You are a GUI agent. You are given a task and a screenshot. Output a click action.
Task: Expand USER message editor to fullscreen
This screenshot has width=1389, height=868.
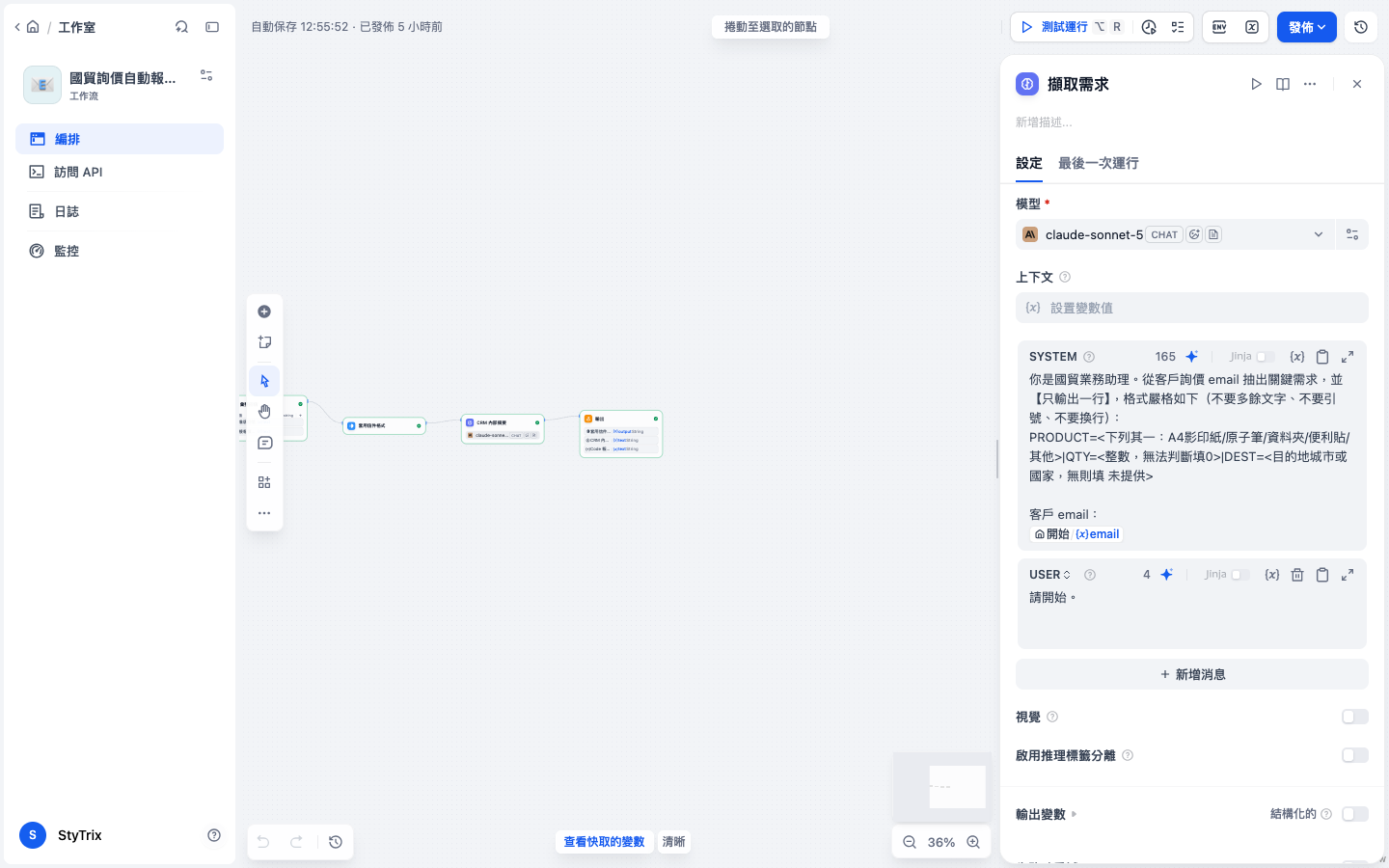1348,575
